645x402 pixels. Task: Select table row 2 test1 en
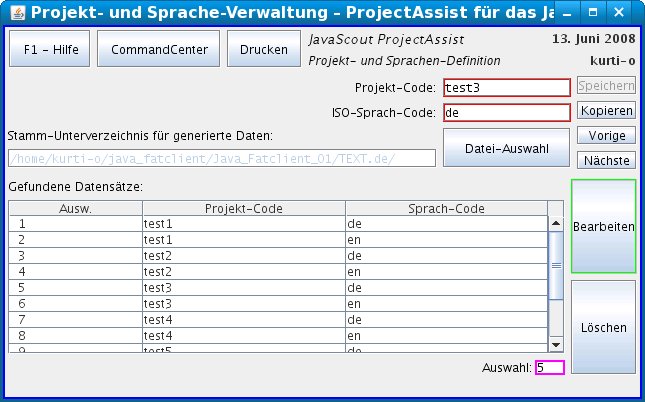click(243, 240)
